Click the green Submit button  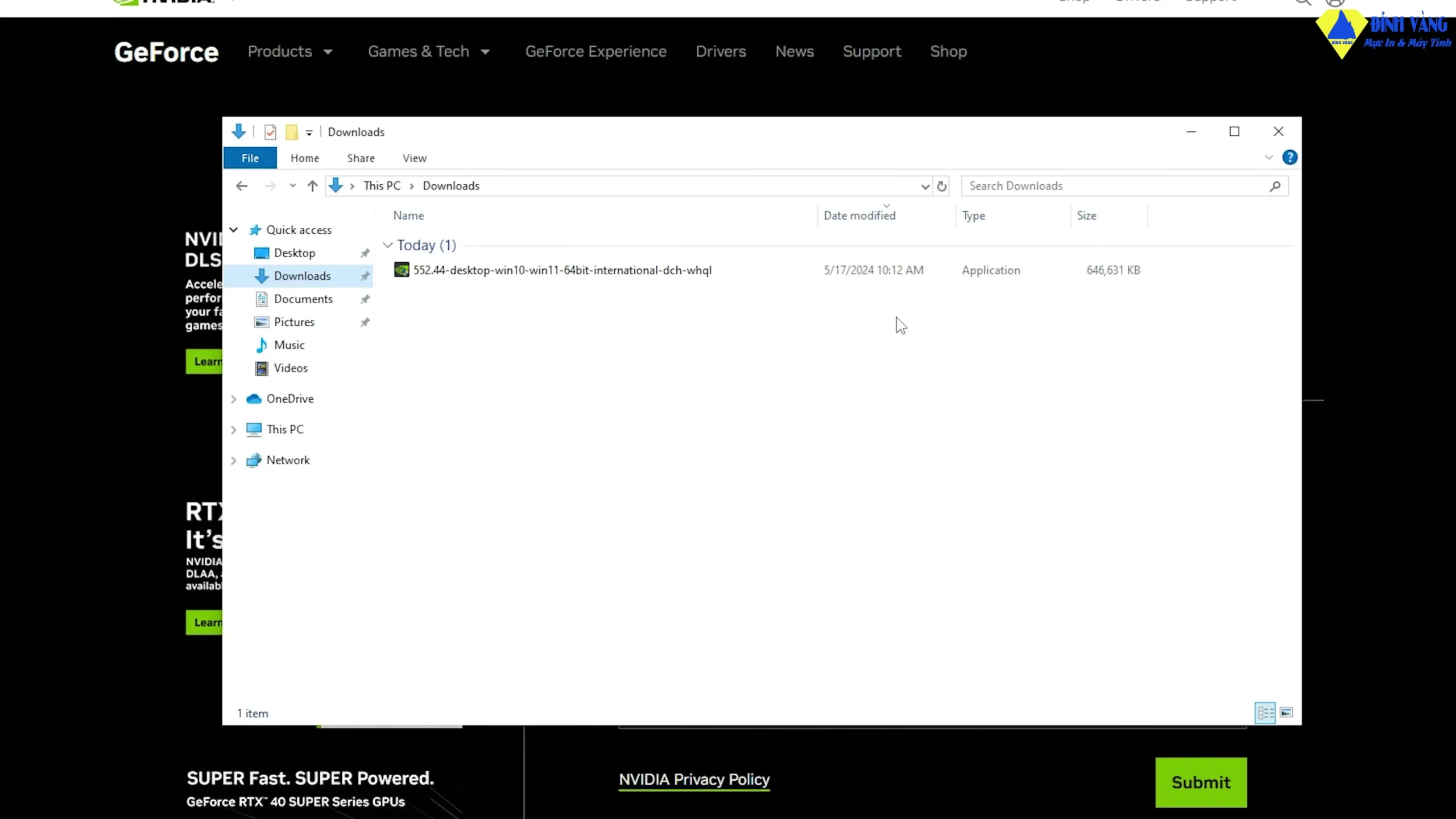tap(1201, 783)
